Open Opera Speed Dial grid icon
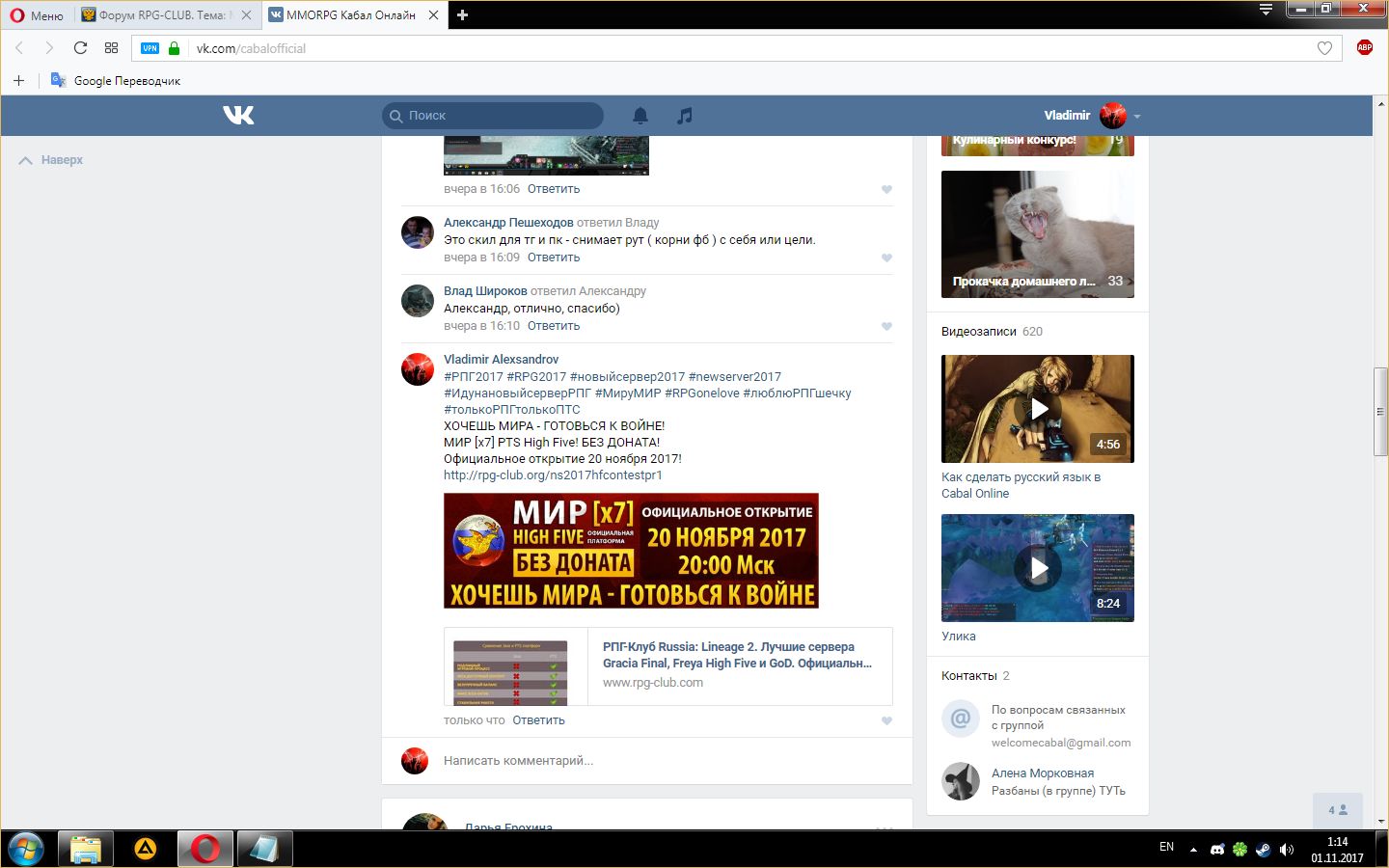Screen dimensions: 1389x868 tap(111, 48)
